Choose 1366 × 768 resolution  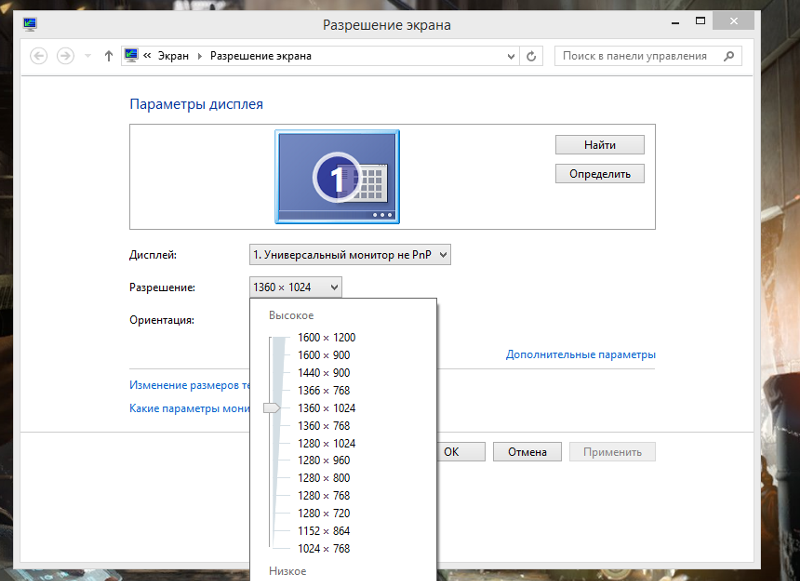[324, 391]
